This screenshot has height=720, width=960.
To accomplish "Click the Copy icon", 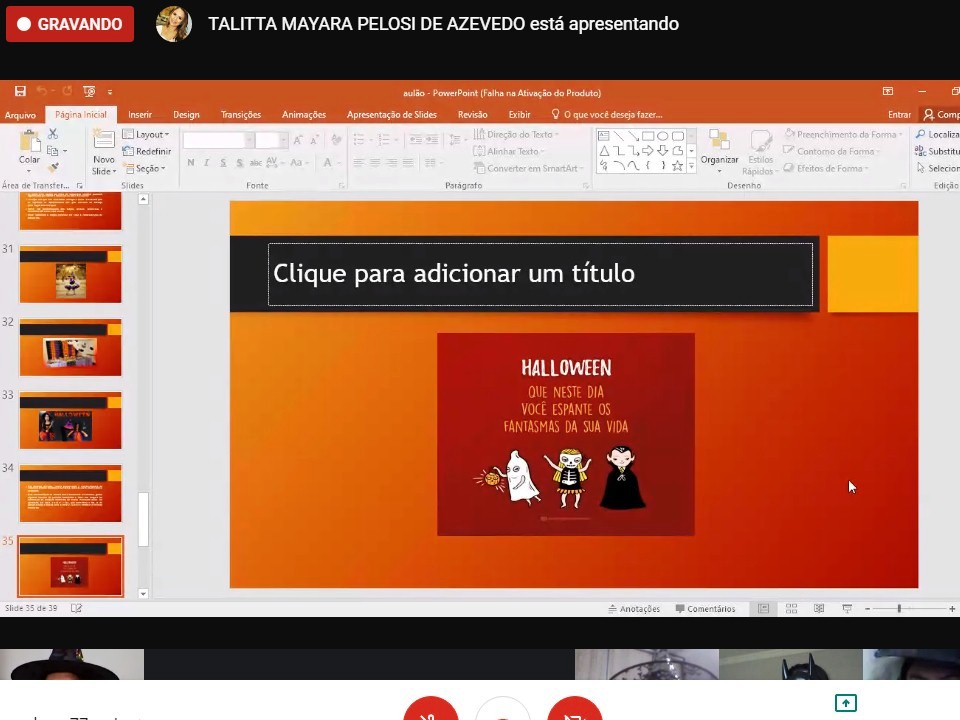I will click(x=53, y=151).
